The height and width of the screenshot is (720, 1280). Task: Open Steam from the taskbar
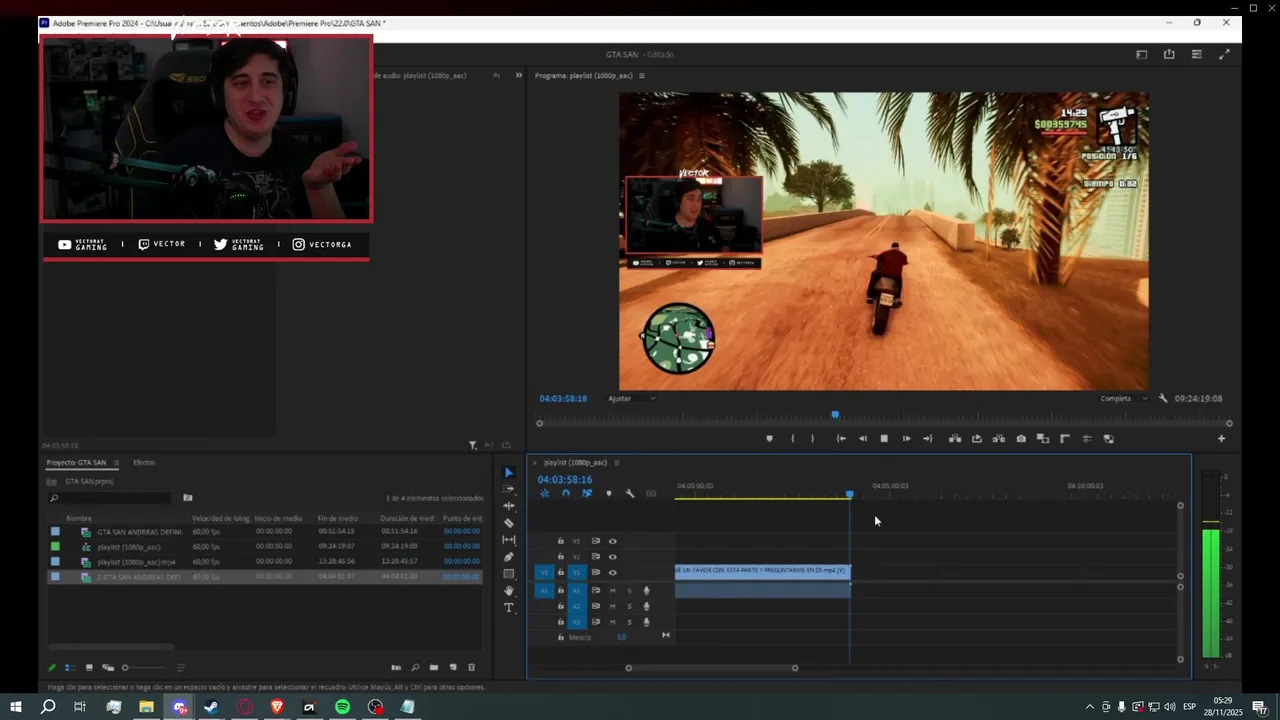coord(211,707)
